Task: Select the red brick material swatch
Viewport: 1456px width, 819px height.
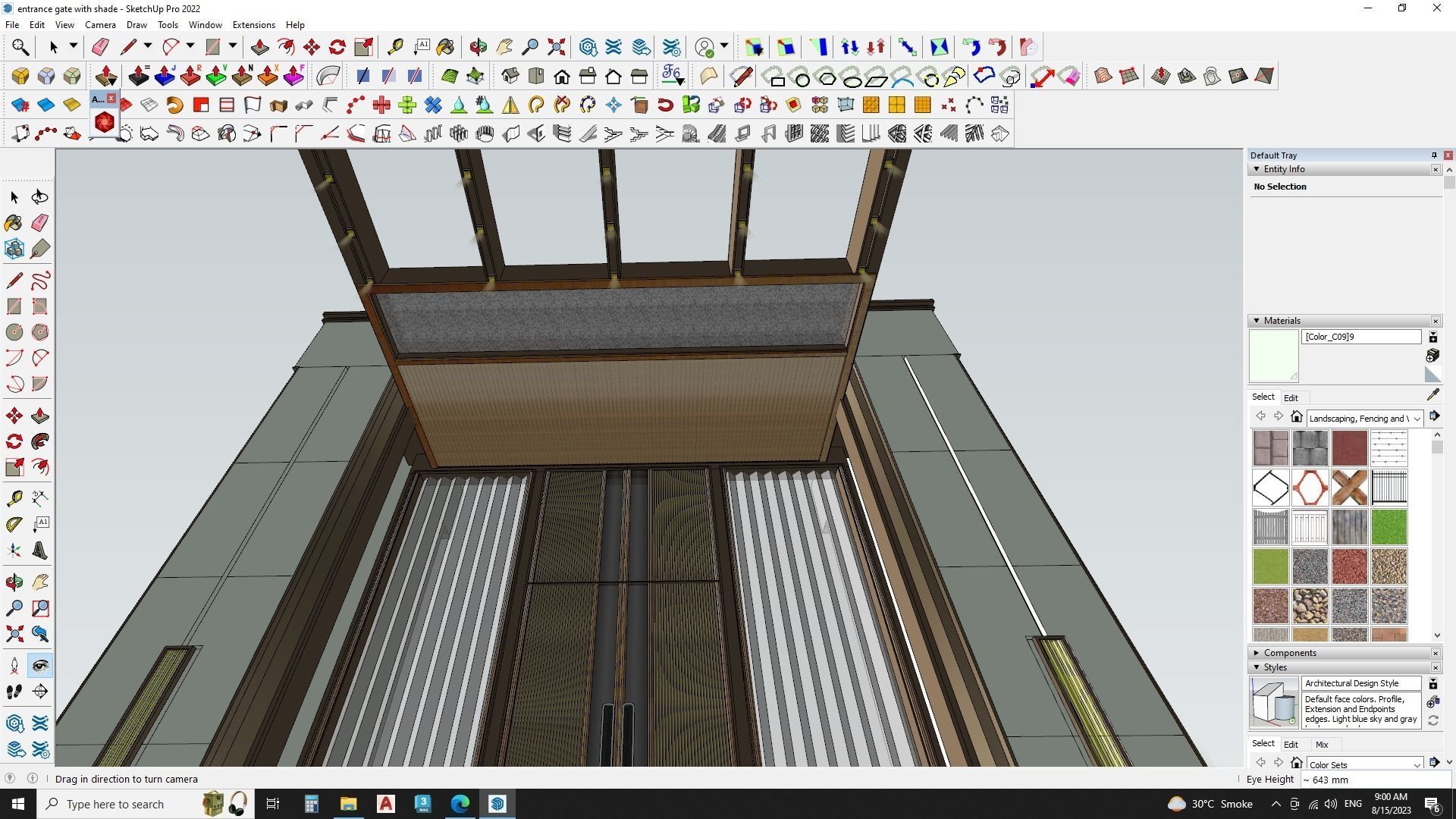Action: pyautogui.click(x=1349, y=448)
